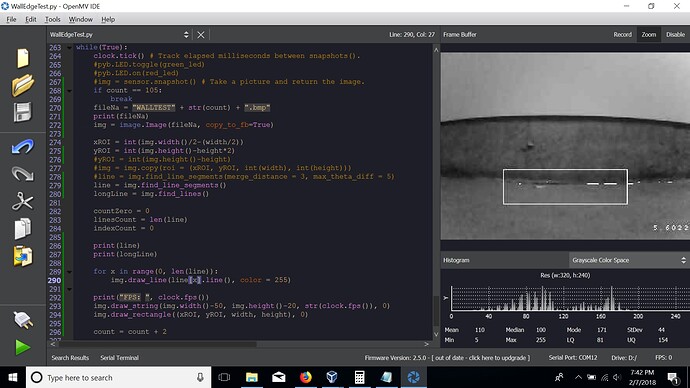
Task: Open the Help menu
Action: click(108, 19)
